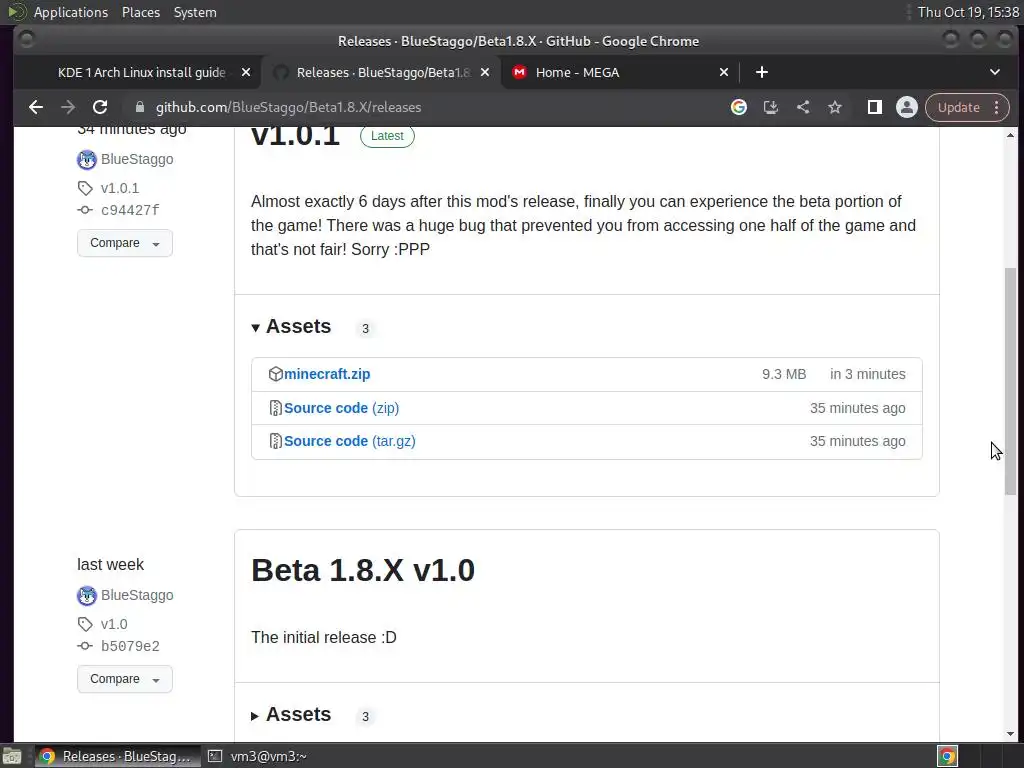The image size is (1024, 768).
Task: Open the Google icon in address bar
Action: [x=739, y=107]
